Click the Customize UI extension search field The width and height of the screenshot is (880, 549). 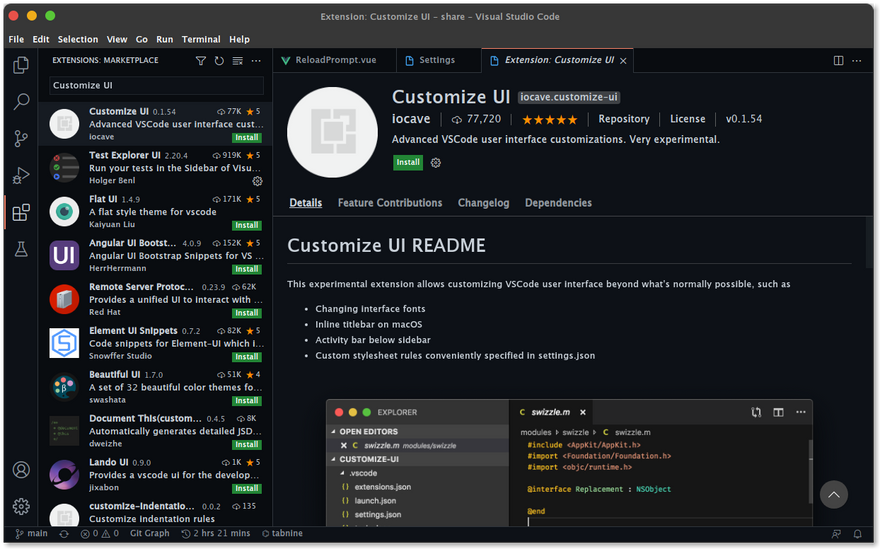155,86
